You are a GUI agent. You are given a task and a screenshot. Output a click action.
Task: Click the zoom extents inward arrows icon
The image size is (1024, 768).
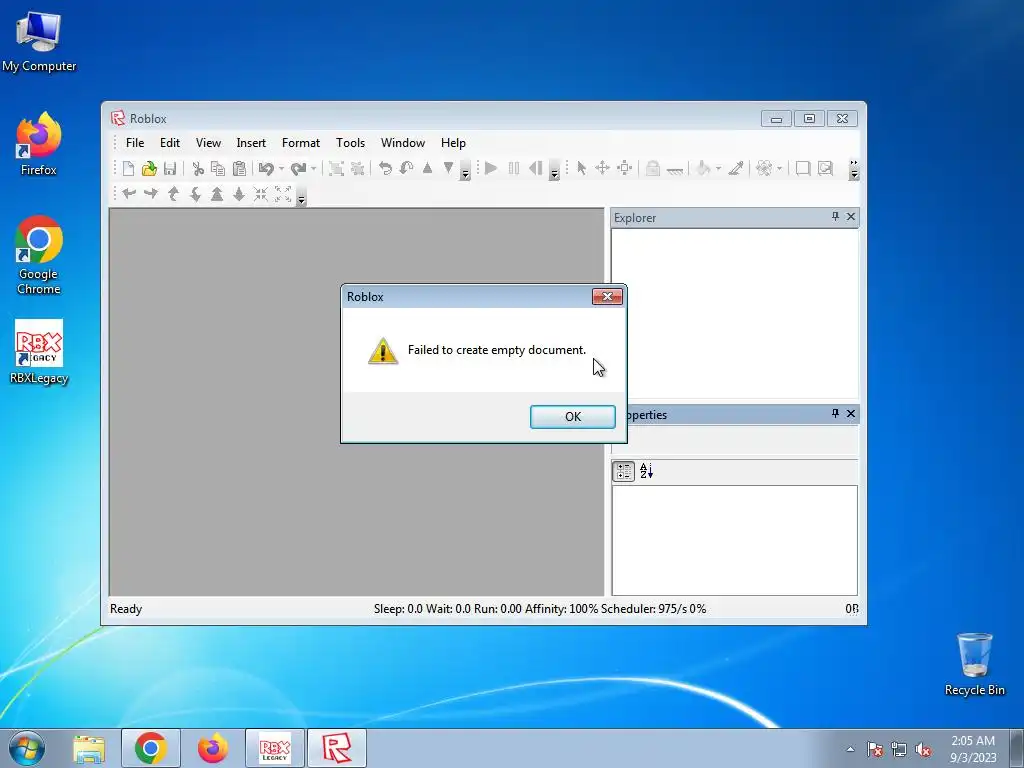tap(261, 193)
